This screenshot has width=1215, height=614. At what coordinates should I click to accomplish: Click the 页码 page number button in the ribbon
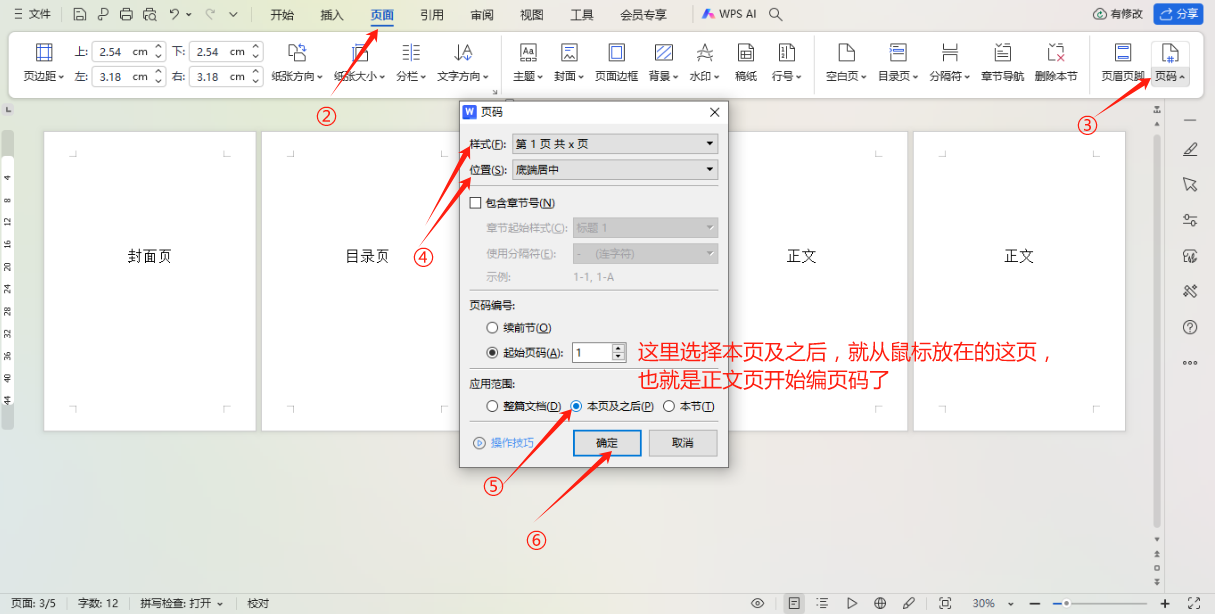[x=1170, y=63]
